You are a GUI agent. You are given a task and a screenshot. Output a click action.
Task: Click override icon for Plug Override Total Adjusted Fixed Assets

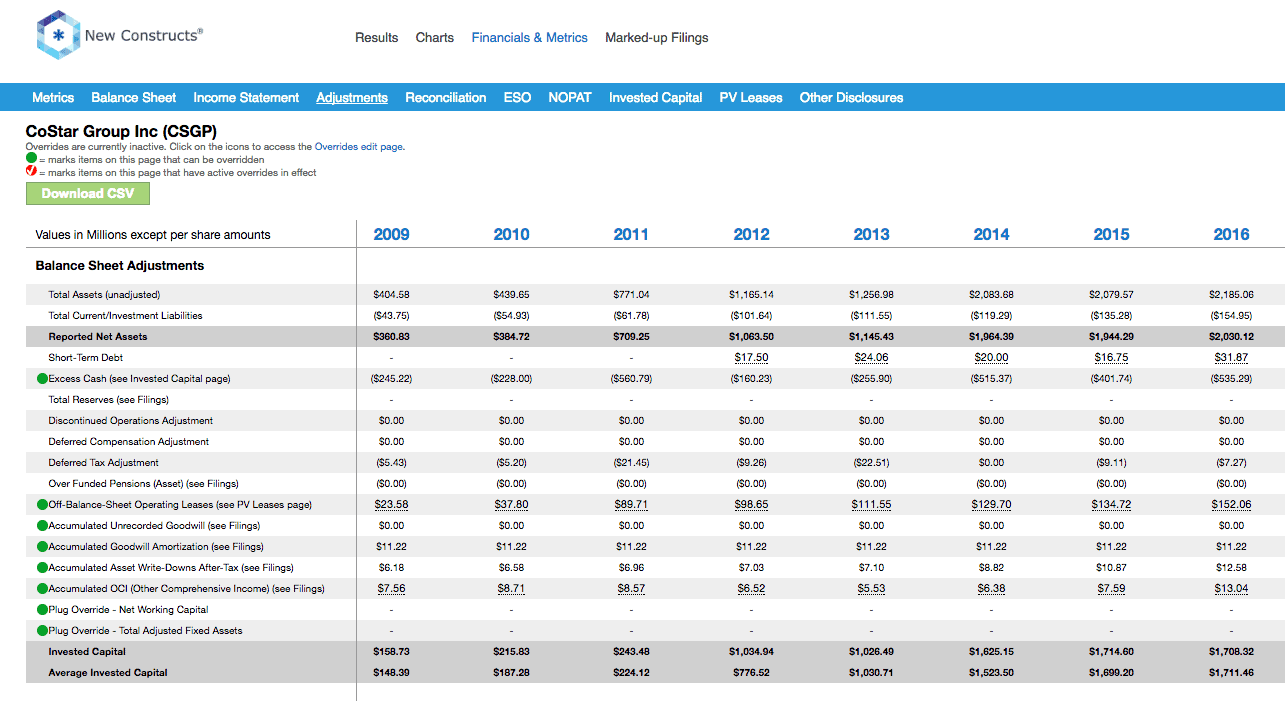tap(42, 631)
